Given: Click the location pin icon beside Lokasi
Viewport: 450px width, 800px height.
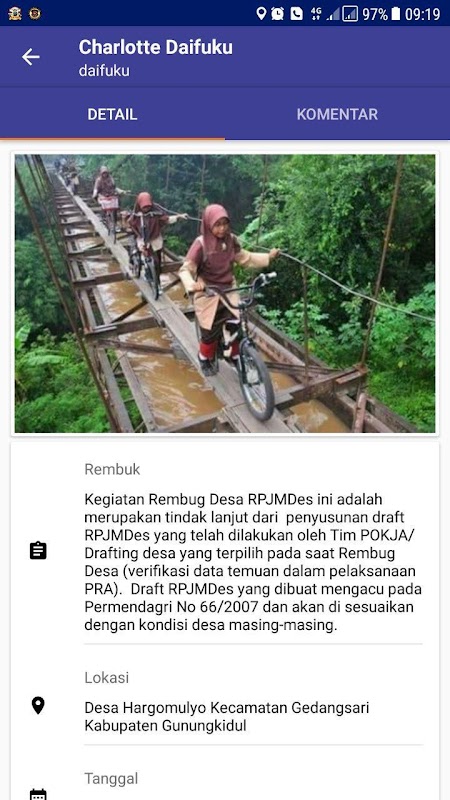Looking at the screenshot, I should (38, 706).
